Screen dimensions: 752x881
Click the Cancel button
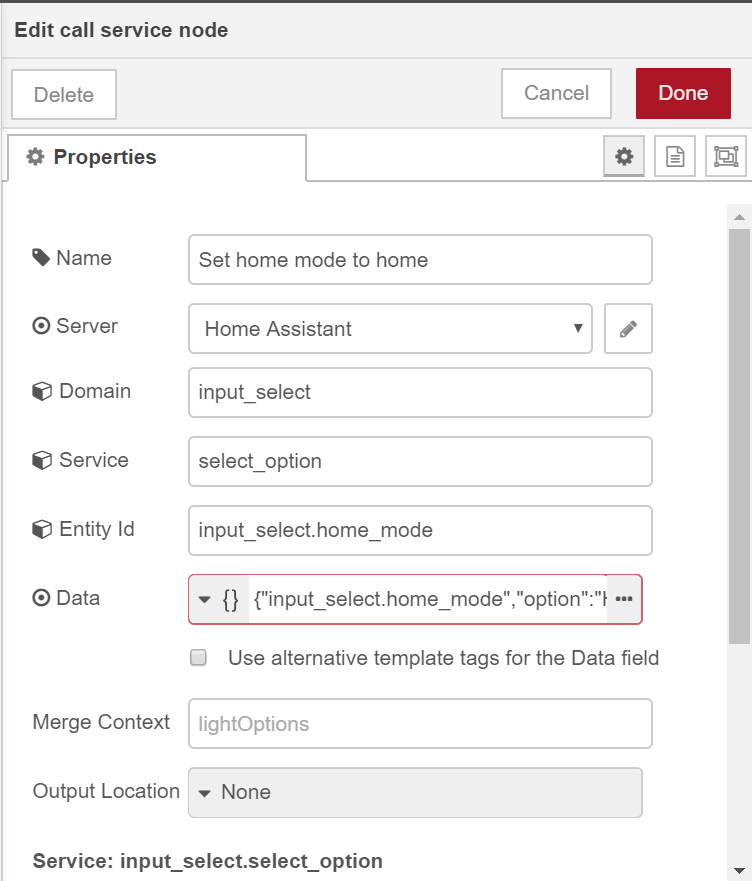coord(556,94)
